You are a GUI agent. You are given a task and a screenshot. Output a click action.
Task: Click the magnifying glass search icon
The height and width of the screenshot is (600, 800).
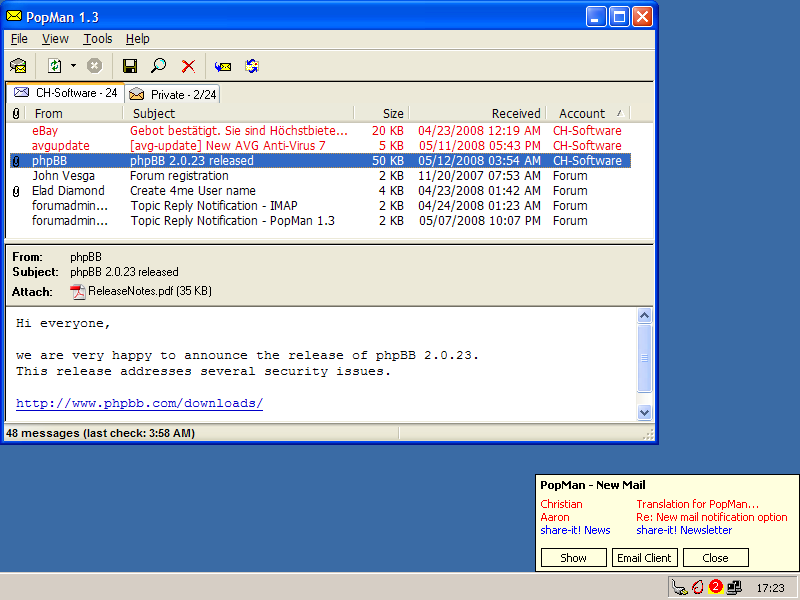point(158,66)
